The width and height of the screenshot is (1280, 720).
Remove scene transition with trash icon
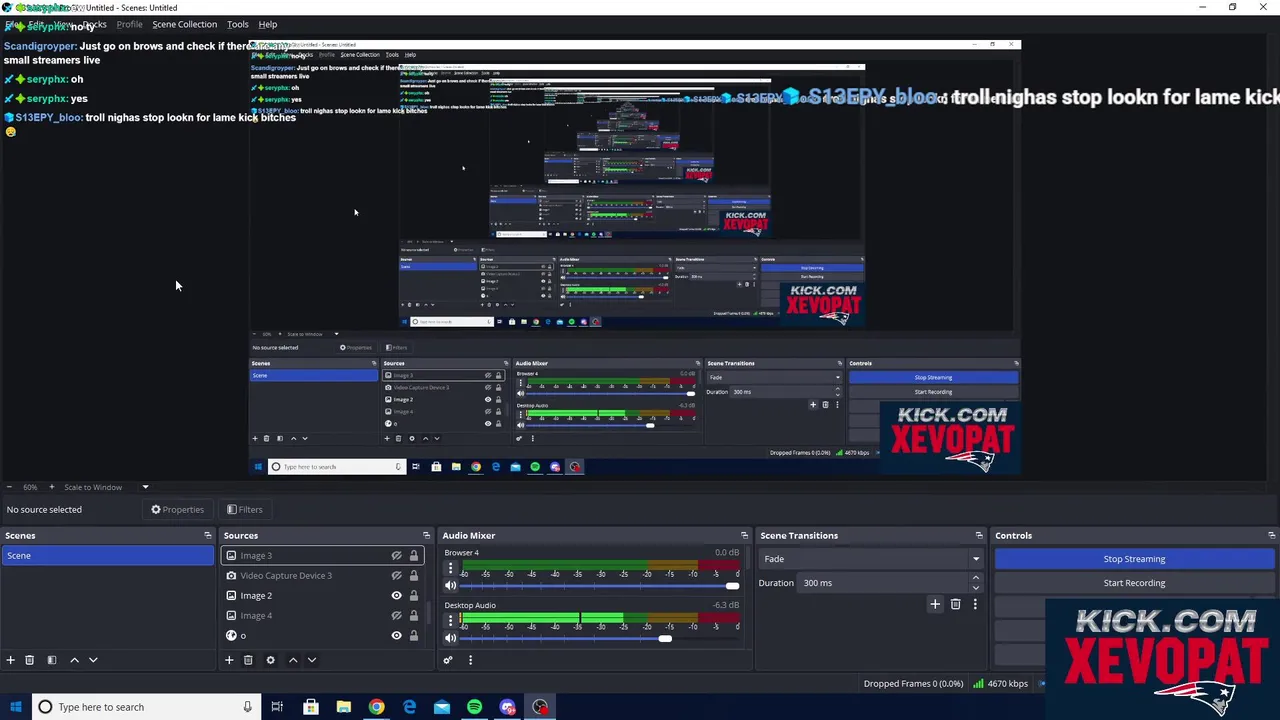(955, 604)
